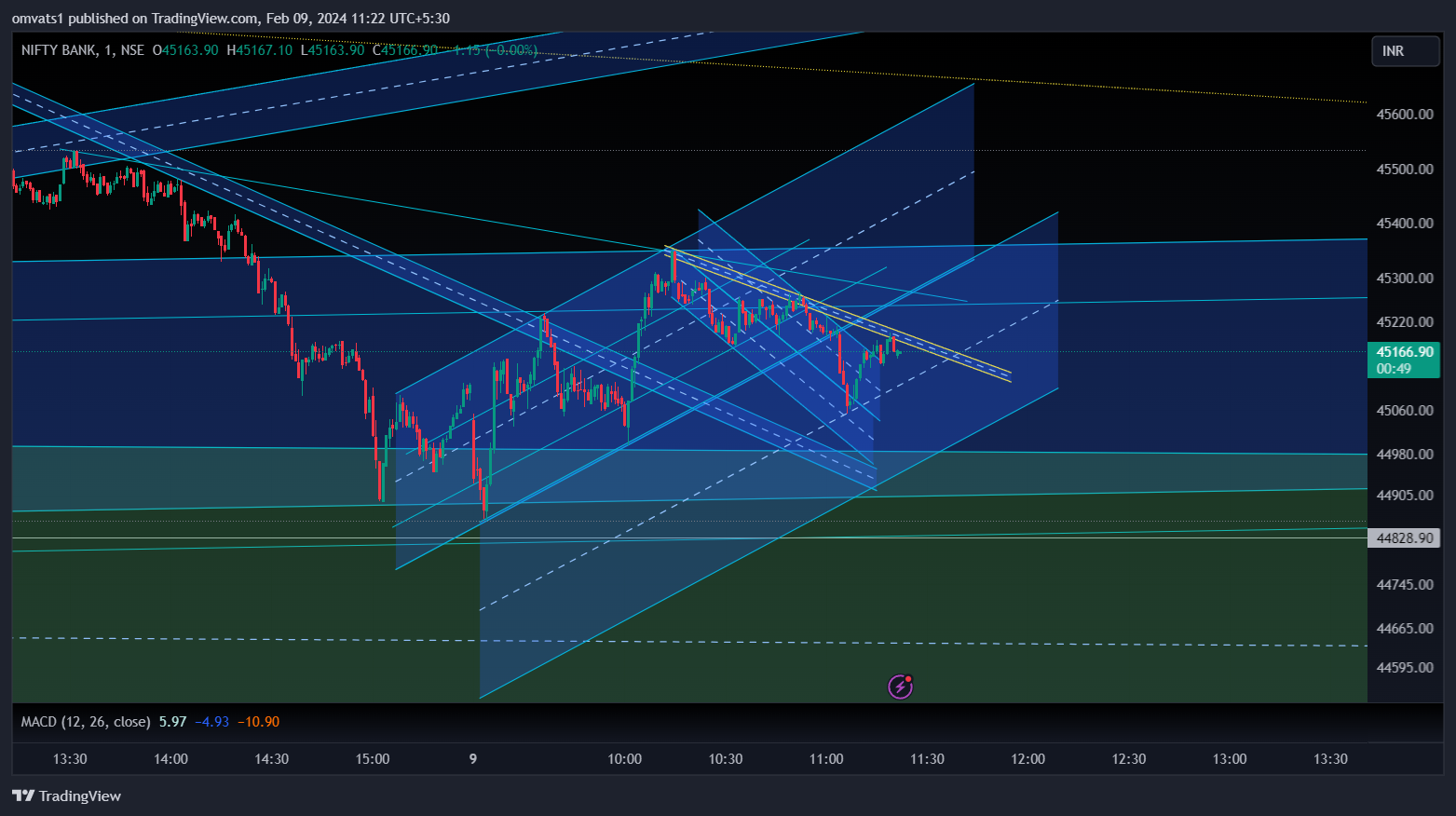Click the 44745.00 price axis label

pos(1404,585)
